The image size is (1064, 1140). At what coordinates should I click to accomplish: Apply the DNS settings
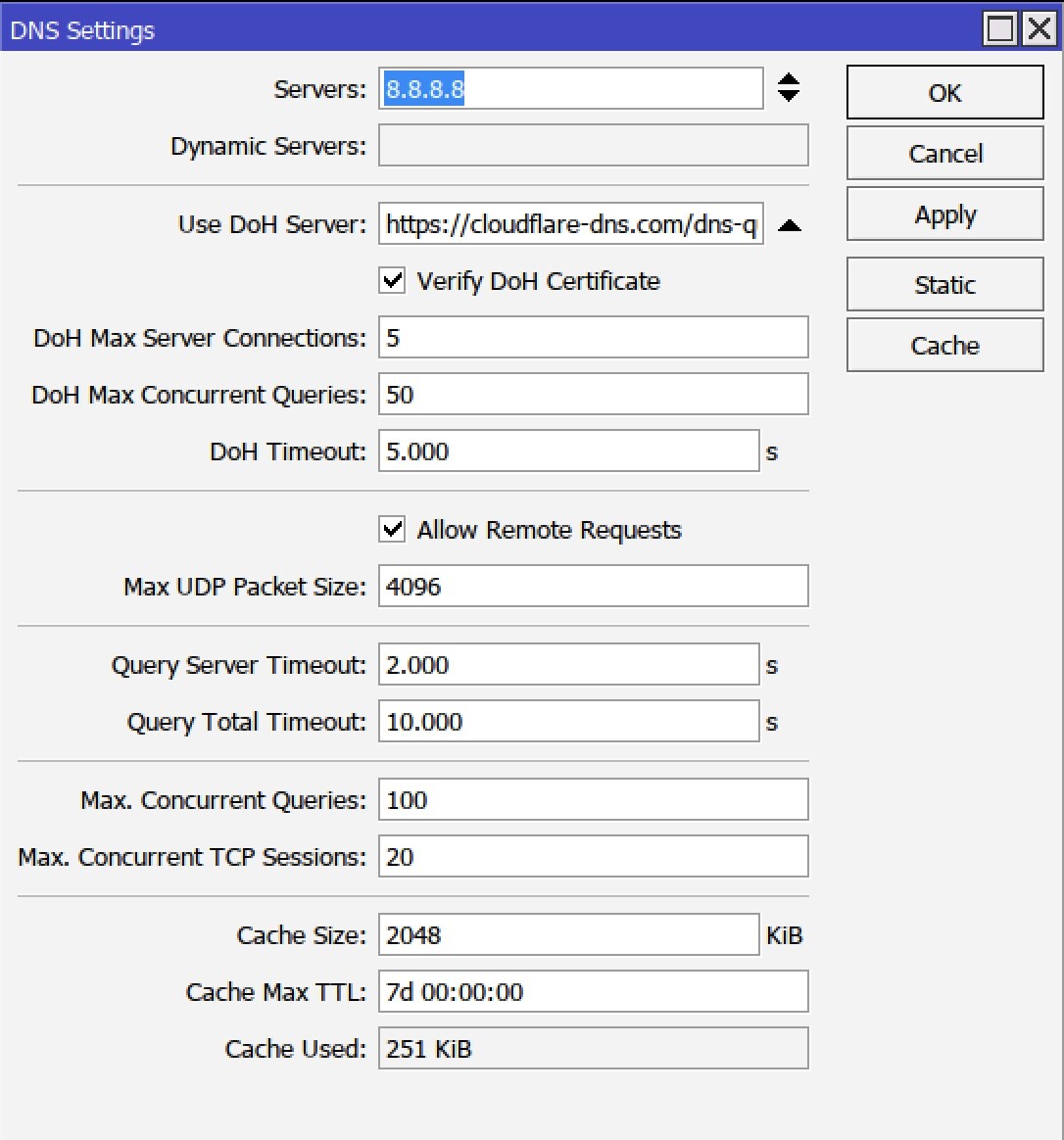point(943,214)
